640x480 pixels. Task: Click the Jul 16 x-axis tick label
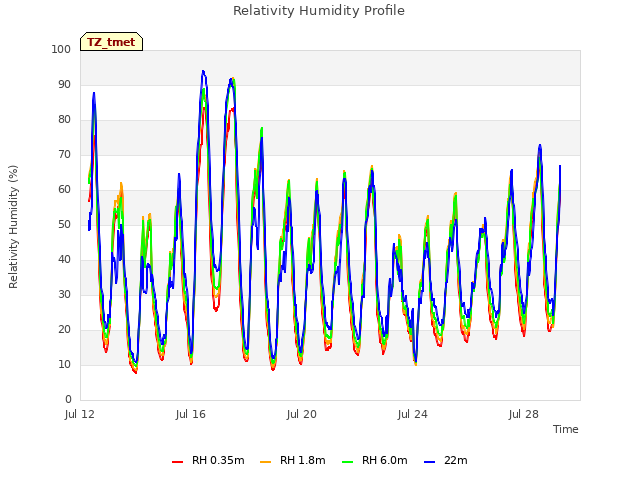click(x=191, y=414)
